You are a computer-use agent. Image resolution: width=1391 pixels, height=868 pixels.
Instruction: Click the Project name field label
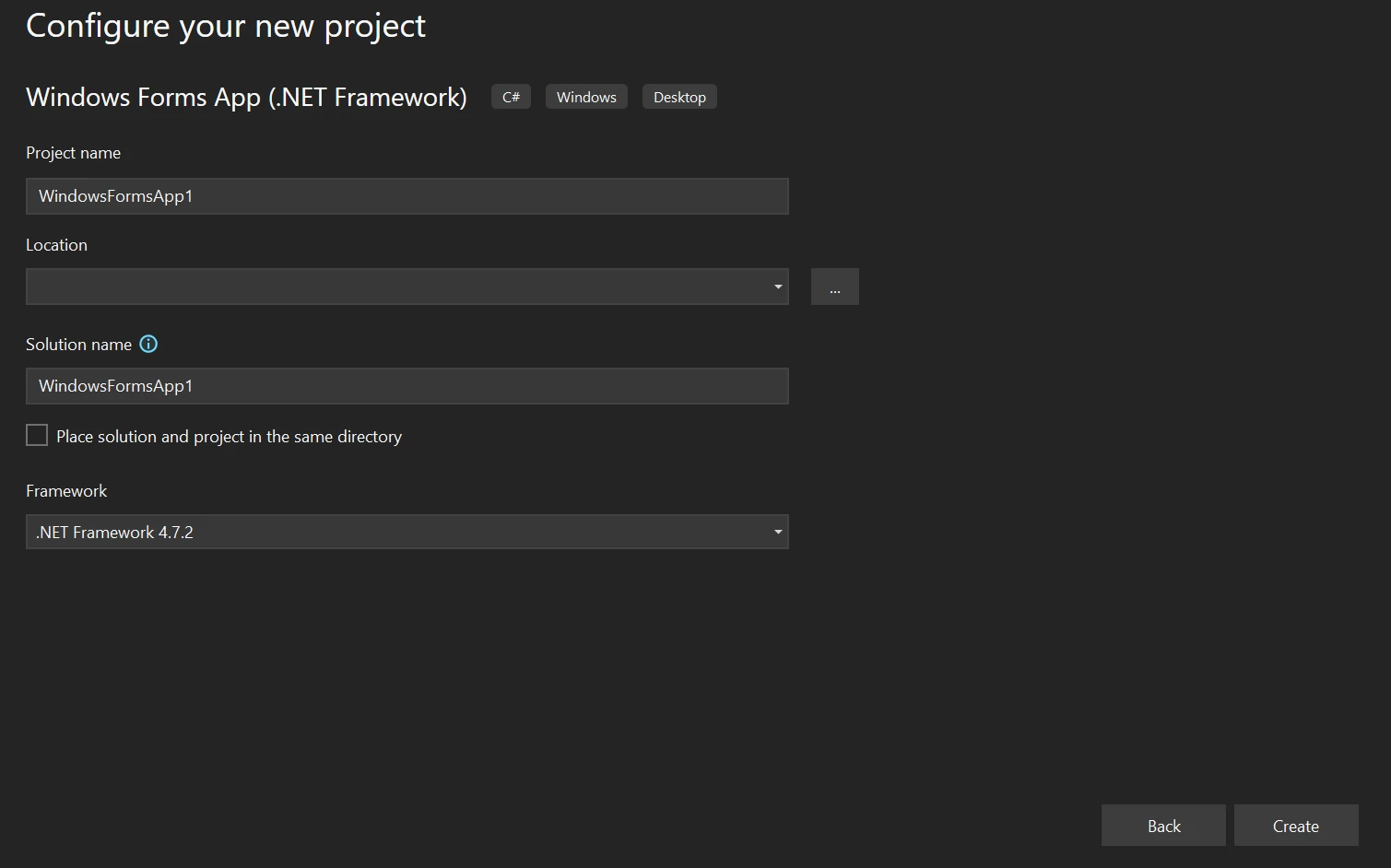click(73, 153)
